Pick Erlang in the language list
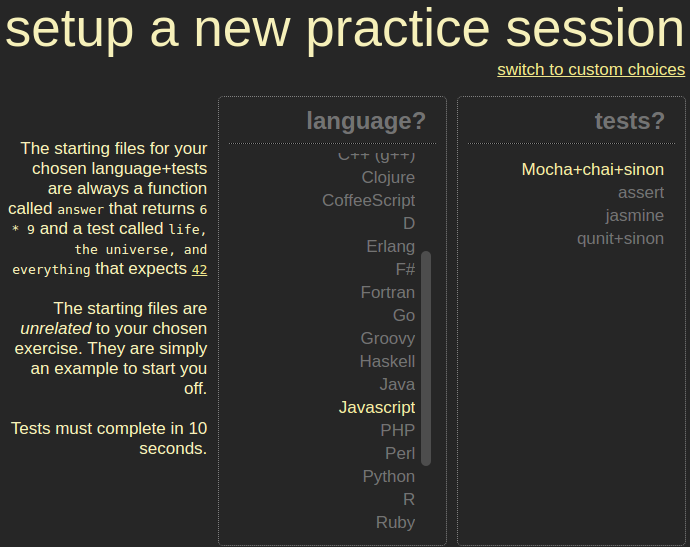This screenshot has width=690, height=547. (x=390, y=246)
